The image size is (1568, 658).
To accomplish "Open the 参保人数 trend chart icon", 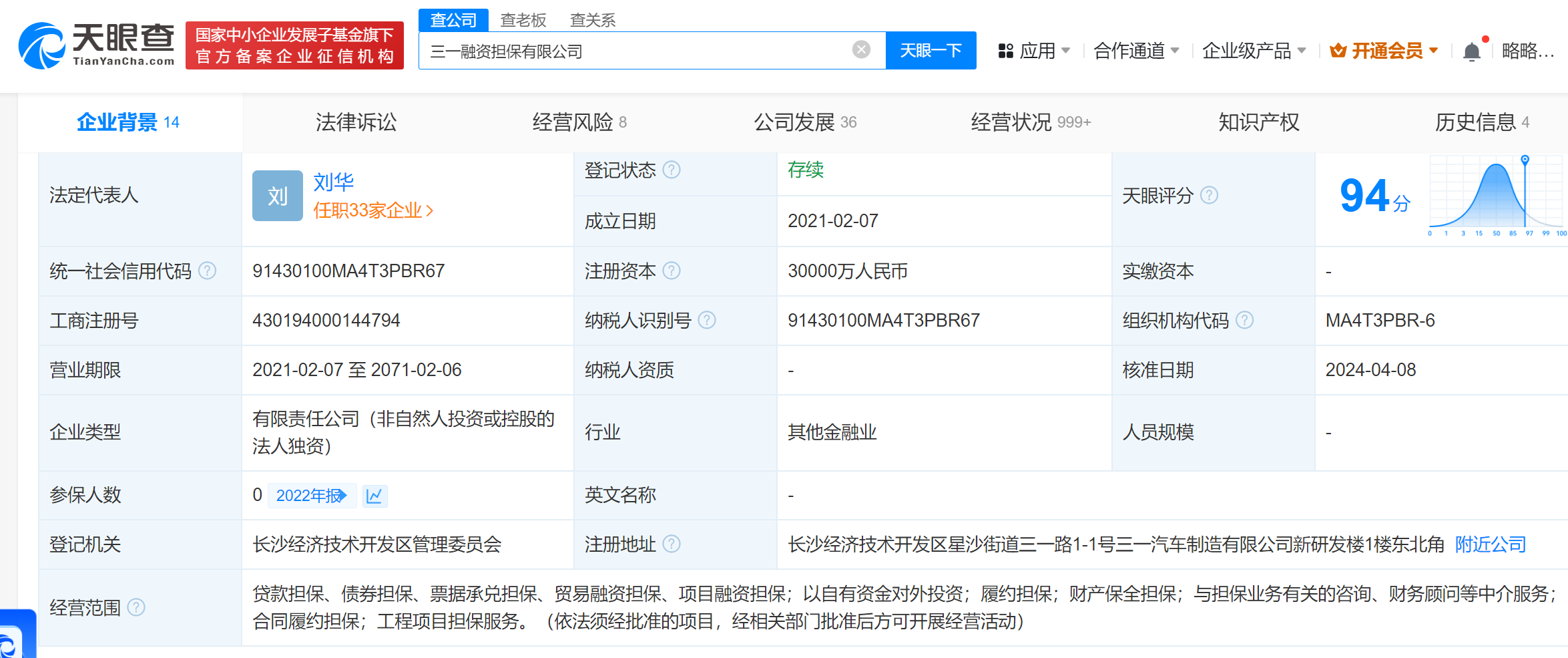I will (374, 496).
